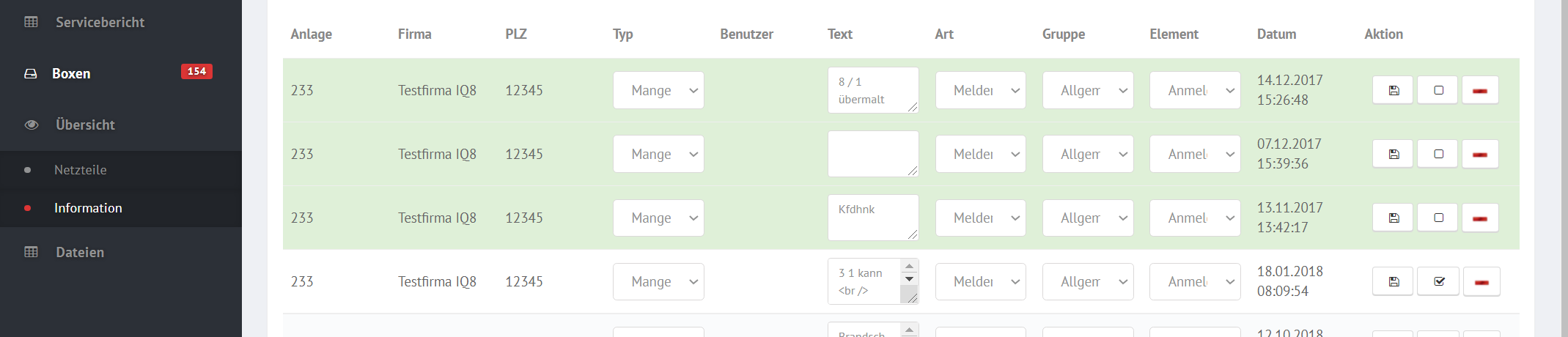Viewport: 1568px width, 337px height.
Task: Check the empty box for 07.12.2017 row
Action: click(1438, 154)
